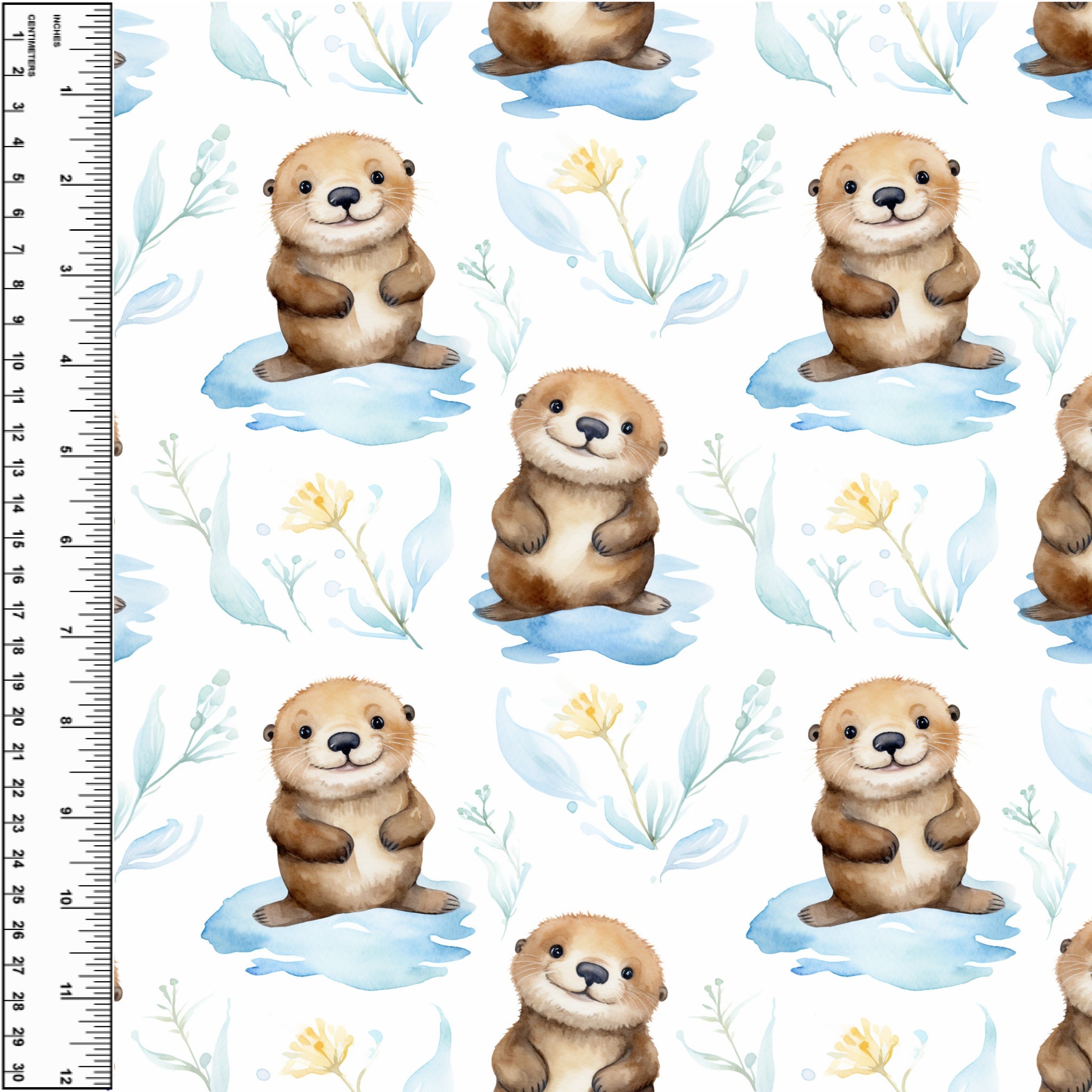The height and width of the screenshot is (1092, 1092).
Task: Click the yellow flower at top center
Action: (x=588, y=165)
